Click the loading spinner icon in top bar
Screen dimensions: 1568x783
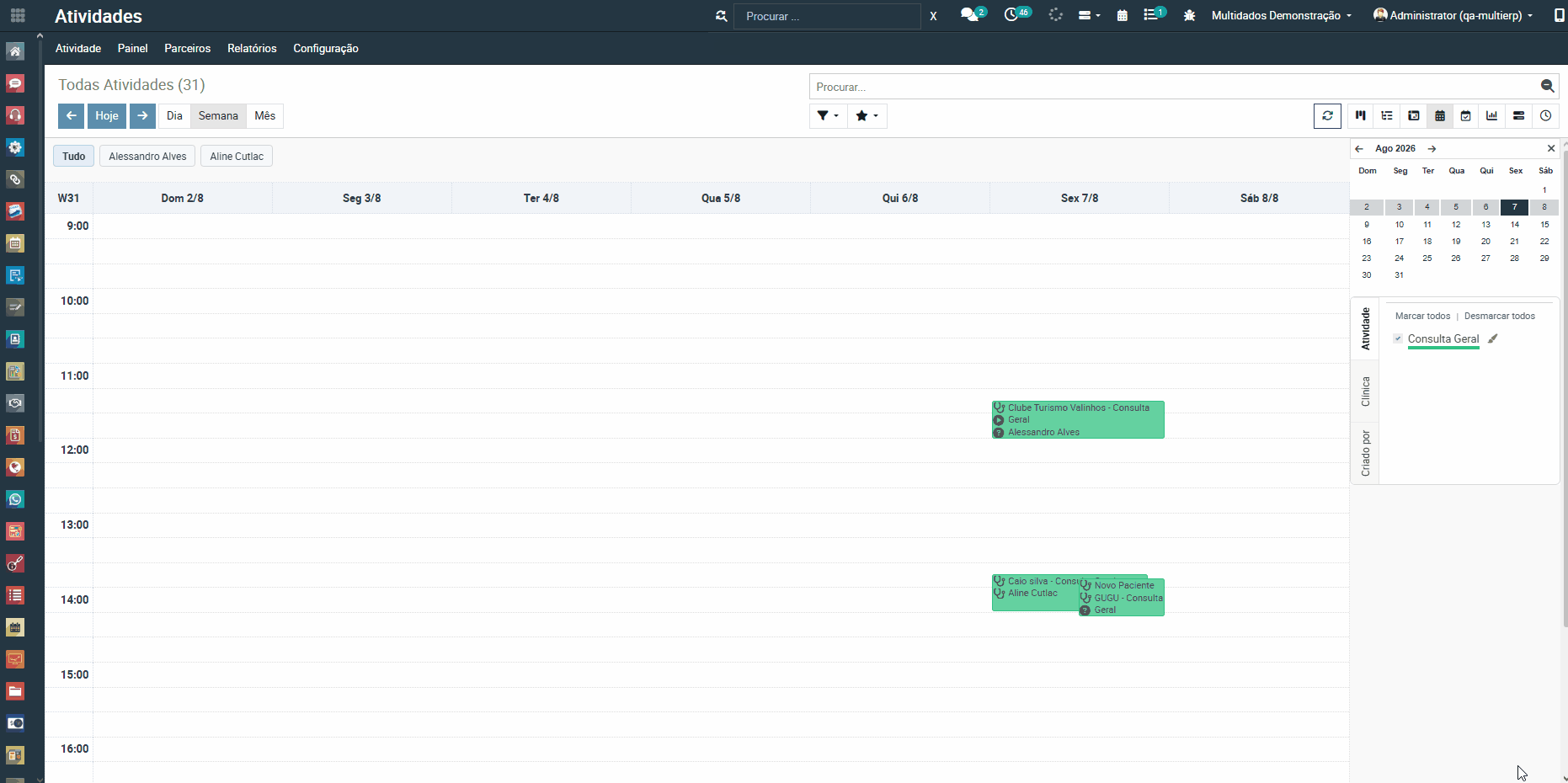click(x=1055, y=15)
